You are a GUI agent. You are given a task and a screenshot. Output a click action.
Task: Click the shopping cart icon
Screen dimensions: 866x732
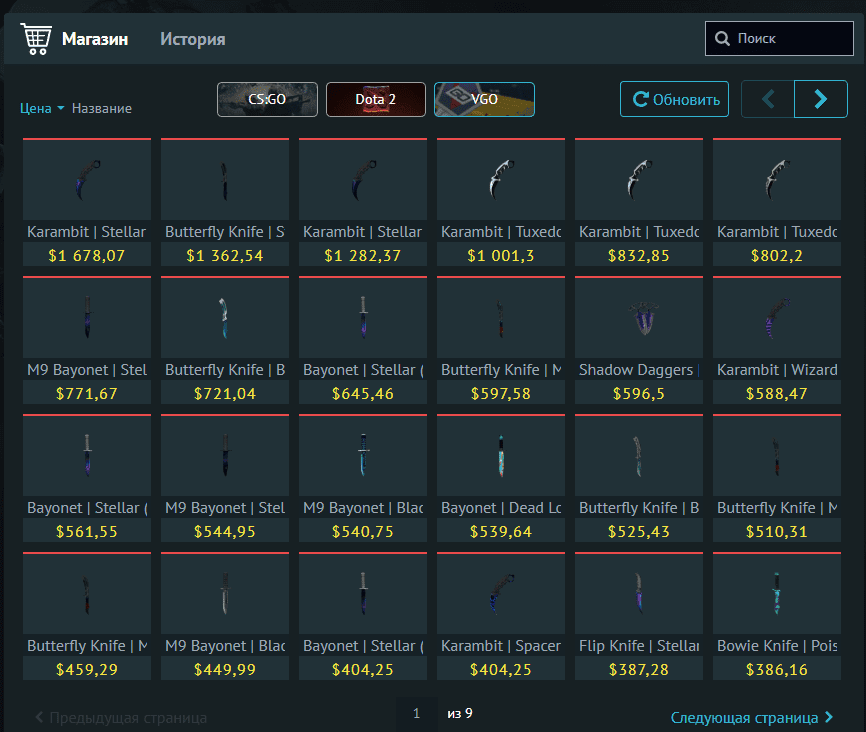tap(36, 39)
